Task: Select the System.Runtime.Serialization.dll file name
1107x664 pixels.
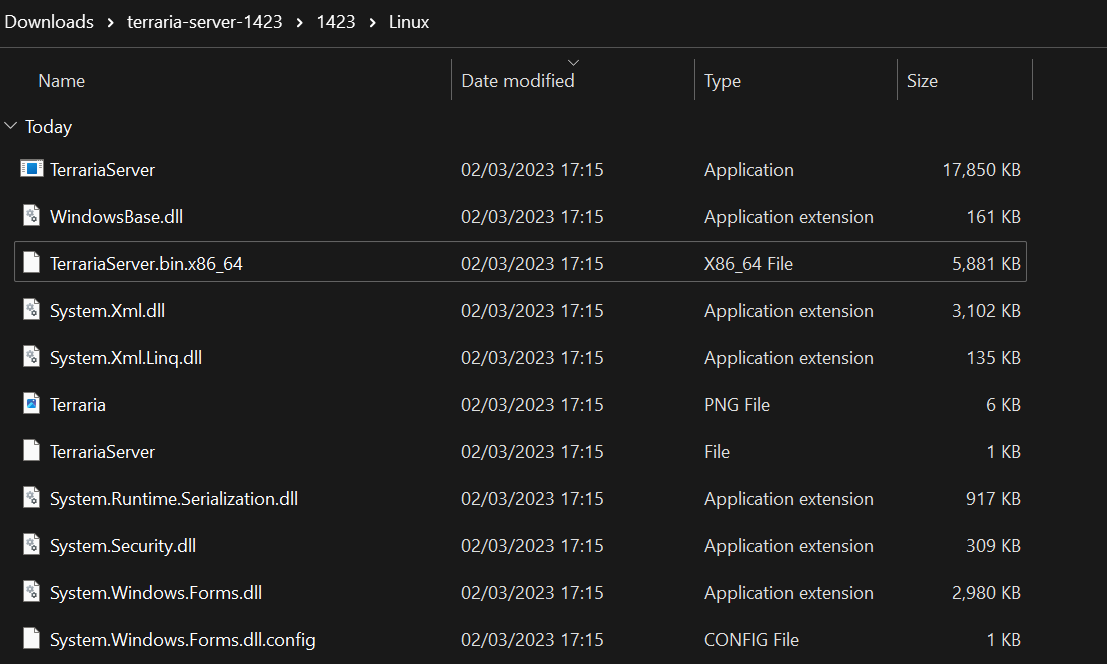Action: pos(174,499)
